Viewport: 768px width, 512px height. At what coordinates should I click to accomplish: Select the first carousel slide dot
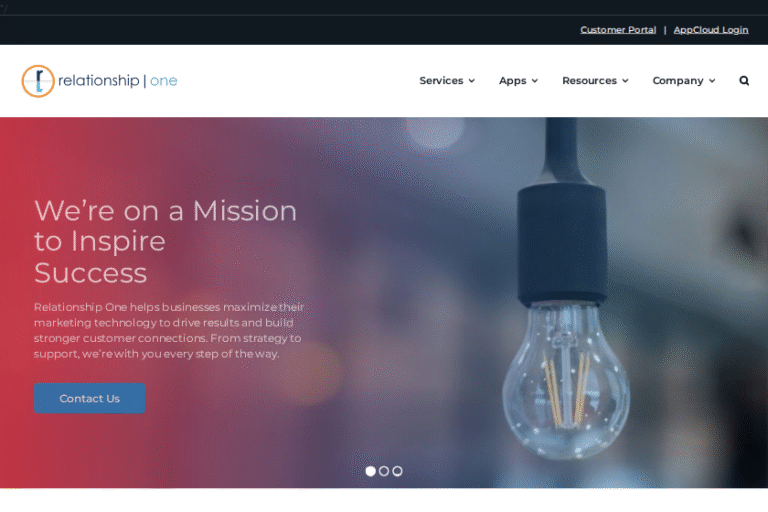[371, 471]
